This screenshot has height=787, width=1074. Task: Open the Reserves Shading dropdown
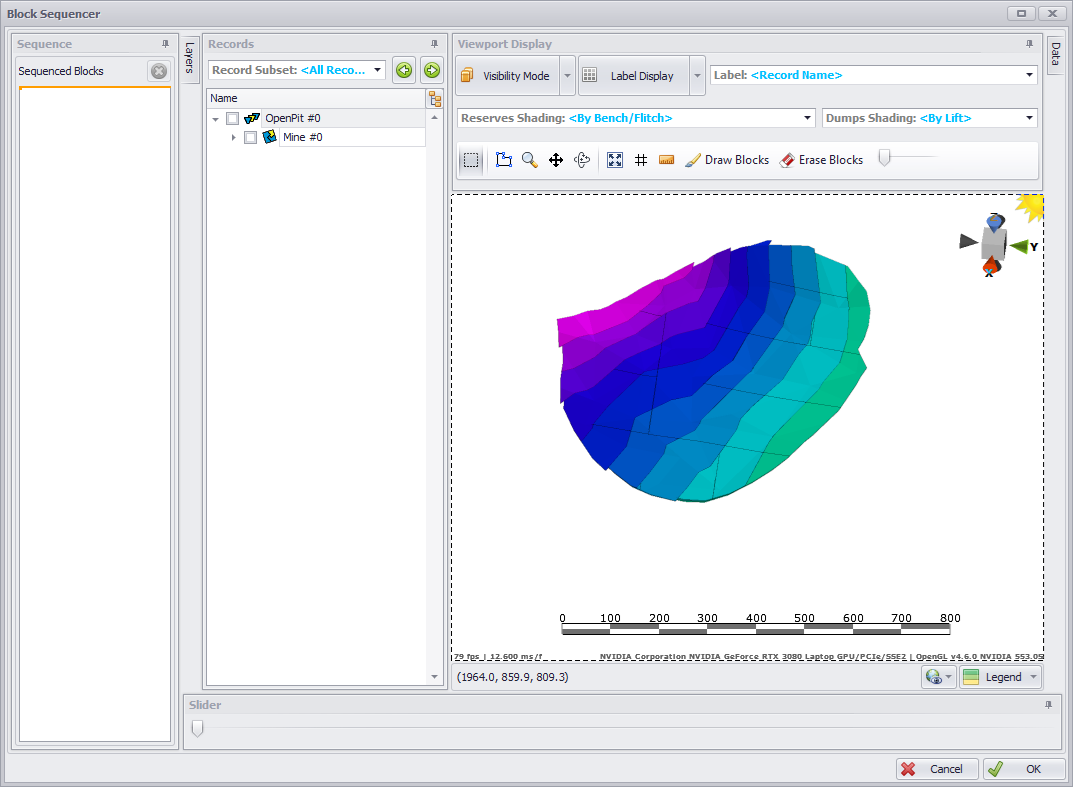coord(808,118)
